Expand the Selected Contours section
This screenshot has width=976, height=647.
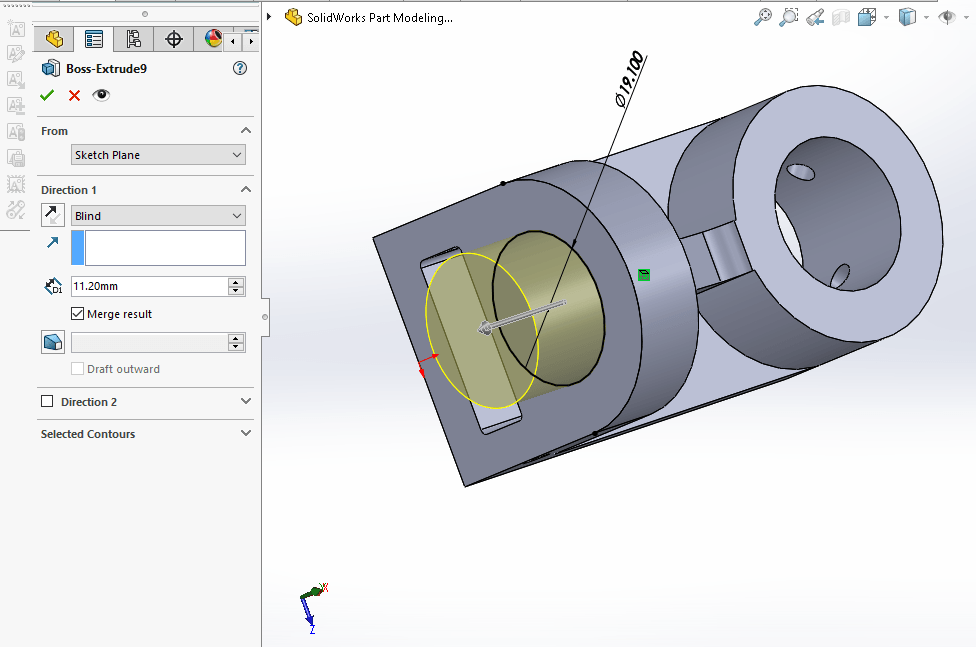click(246, 434)
